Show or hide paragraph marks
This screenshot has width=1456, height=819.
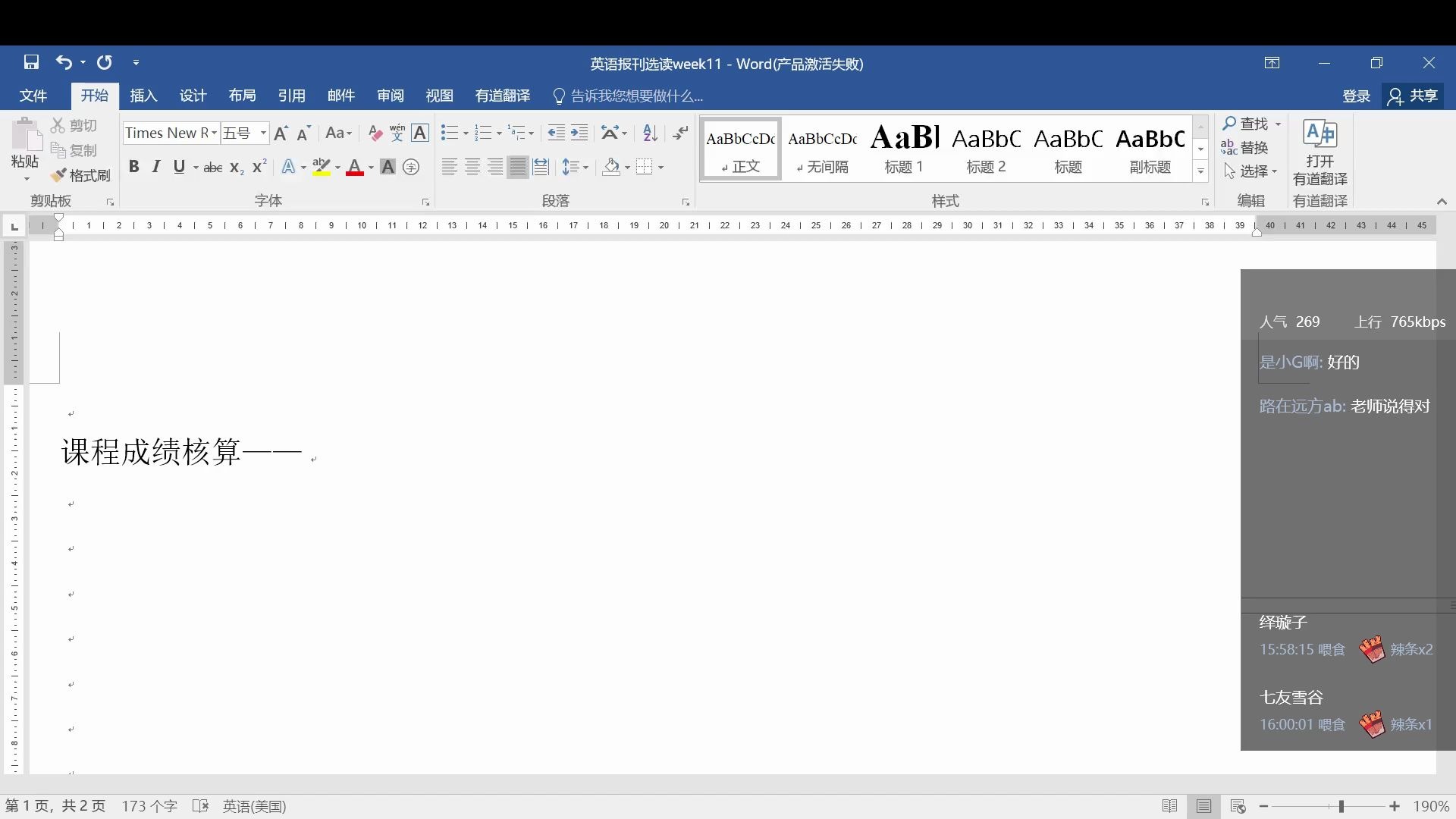pos(680,133)
